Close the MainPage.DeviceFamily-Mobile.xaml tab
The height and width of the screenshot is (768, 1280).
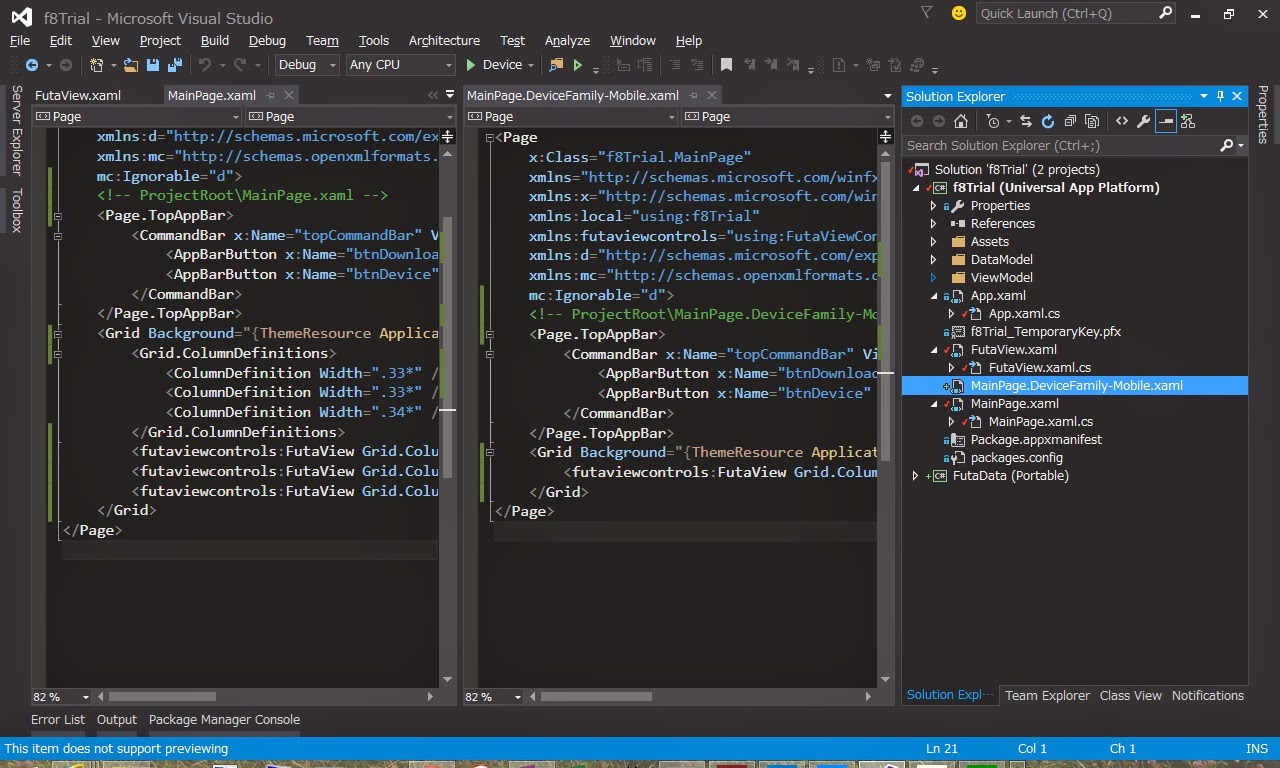[x=713, y=95]
